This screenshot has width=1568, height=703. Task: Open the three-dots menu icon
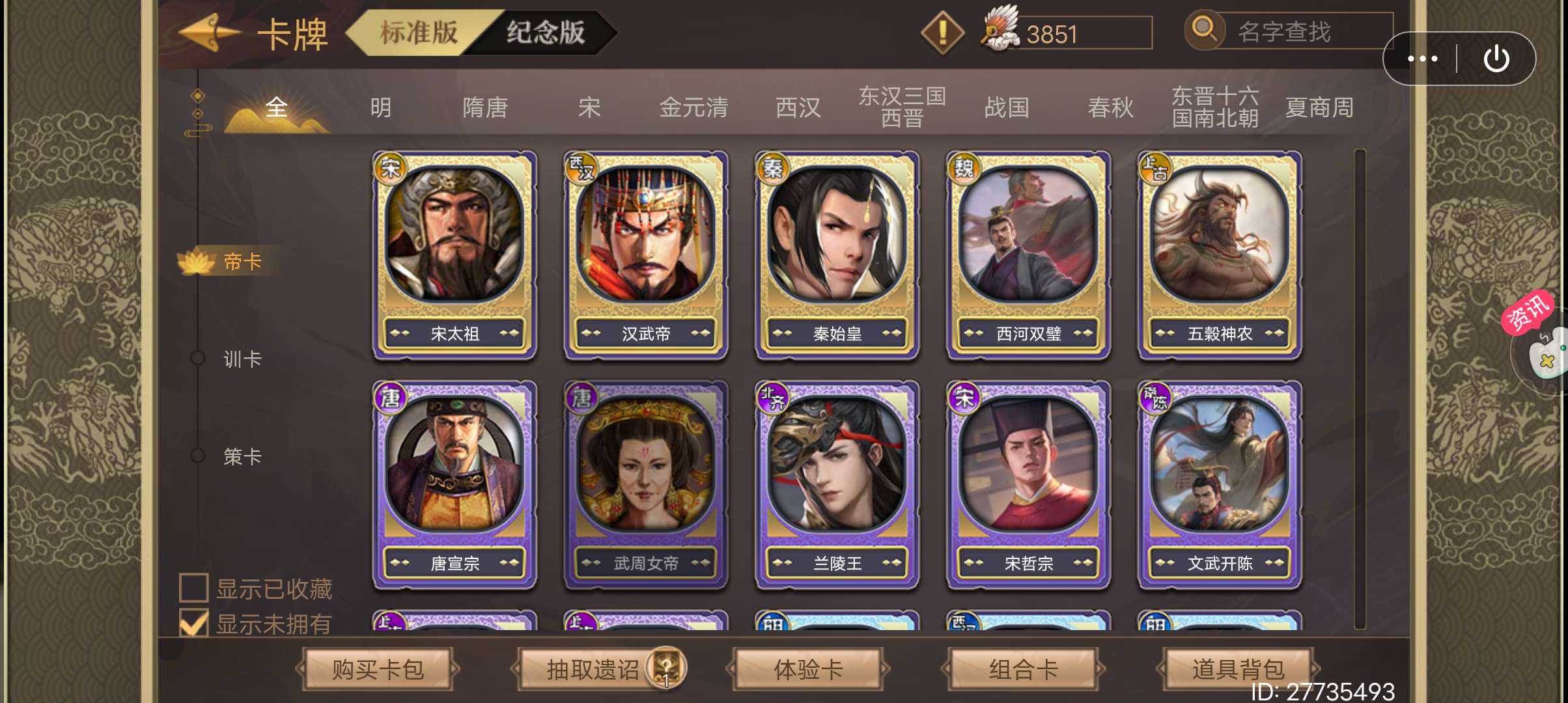(x=1422, y=59)
